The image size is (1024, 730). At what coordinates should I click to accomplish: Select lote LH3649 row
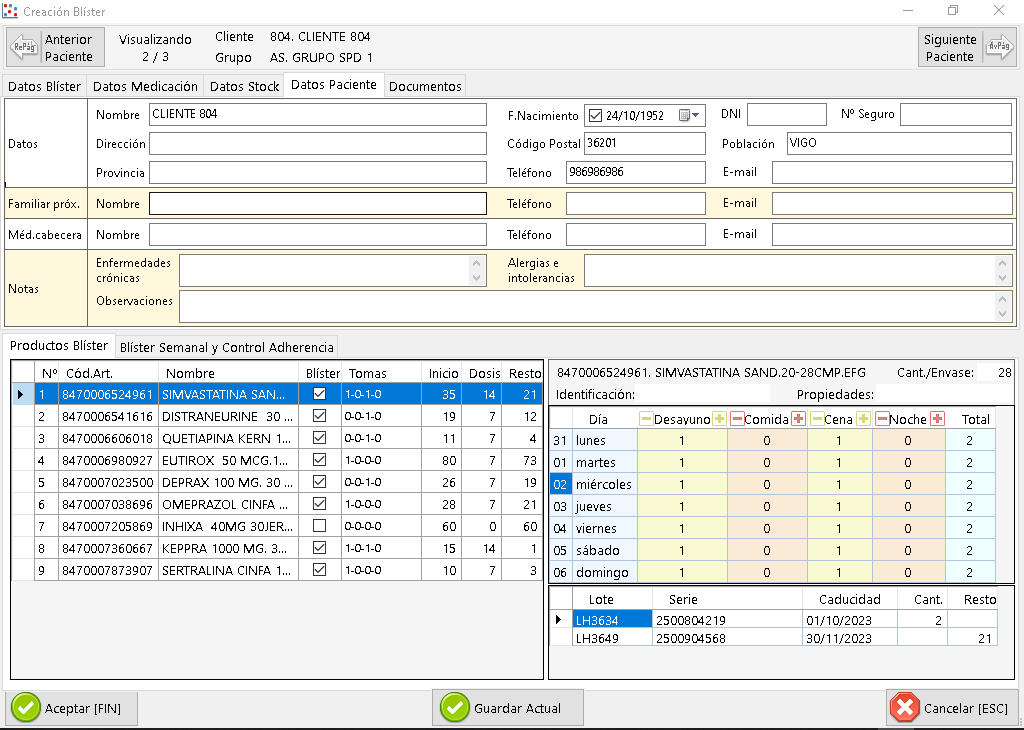(x=774, y=638)
